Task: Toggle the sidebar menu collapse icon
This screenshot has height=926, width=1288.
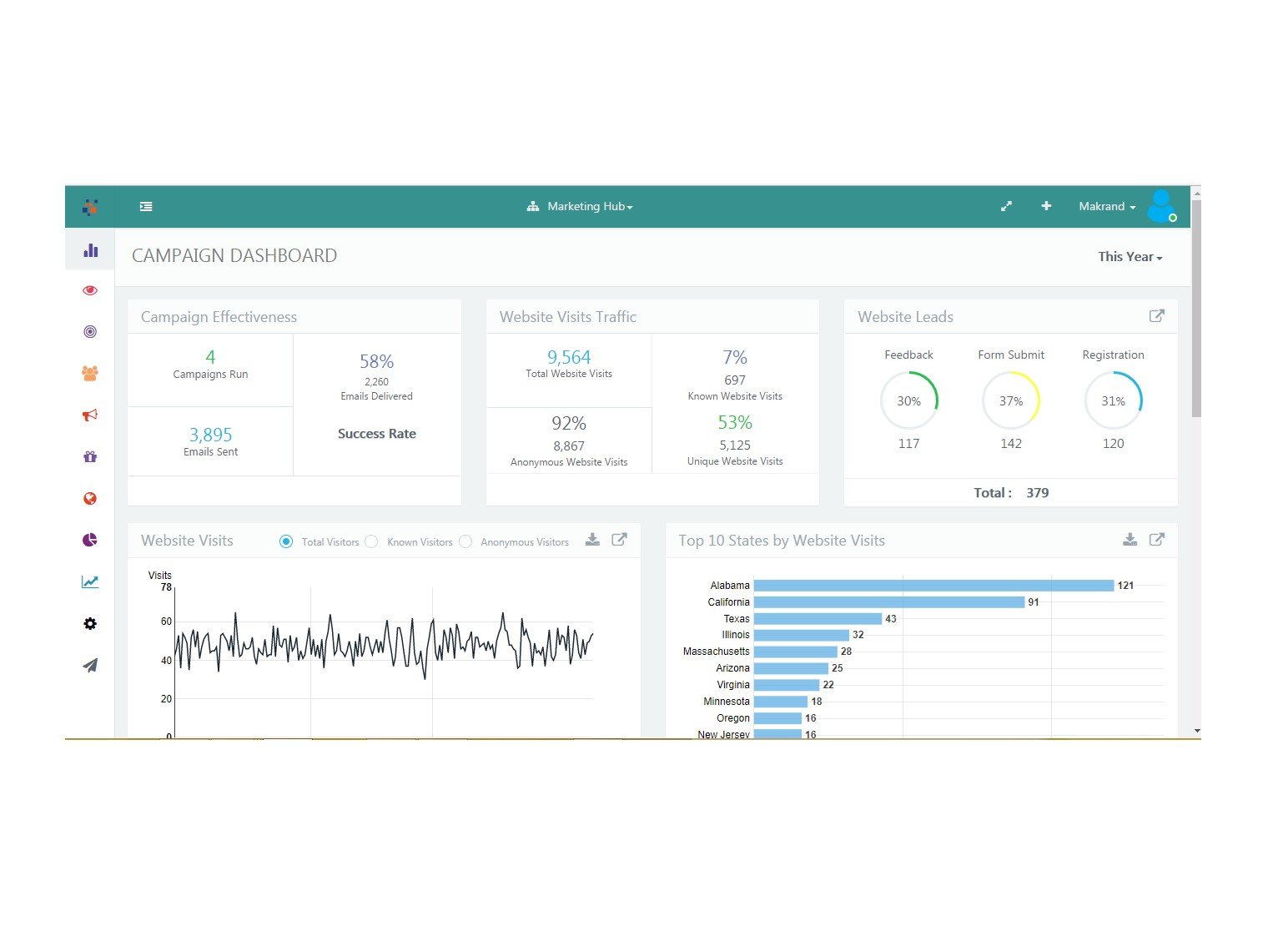Action: 146,206
